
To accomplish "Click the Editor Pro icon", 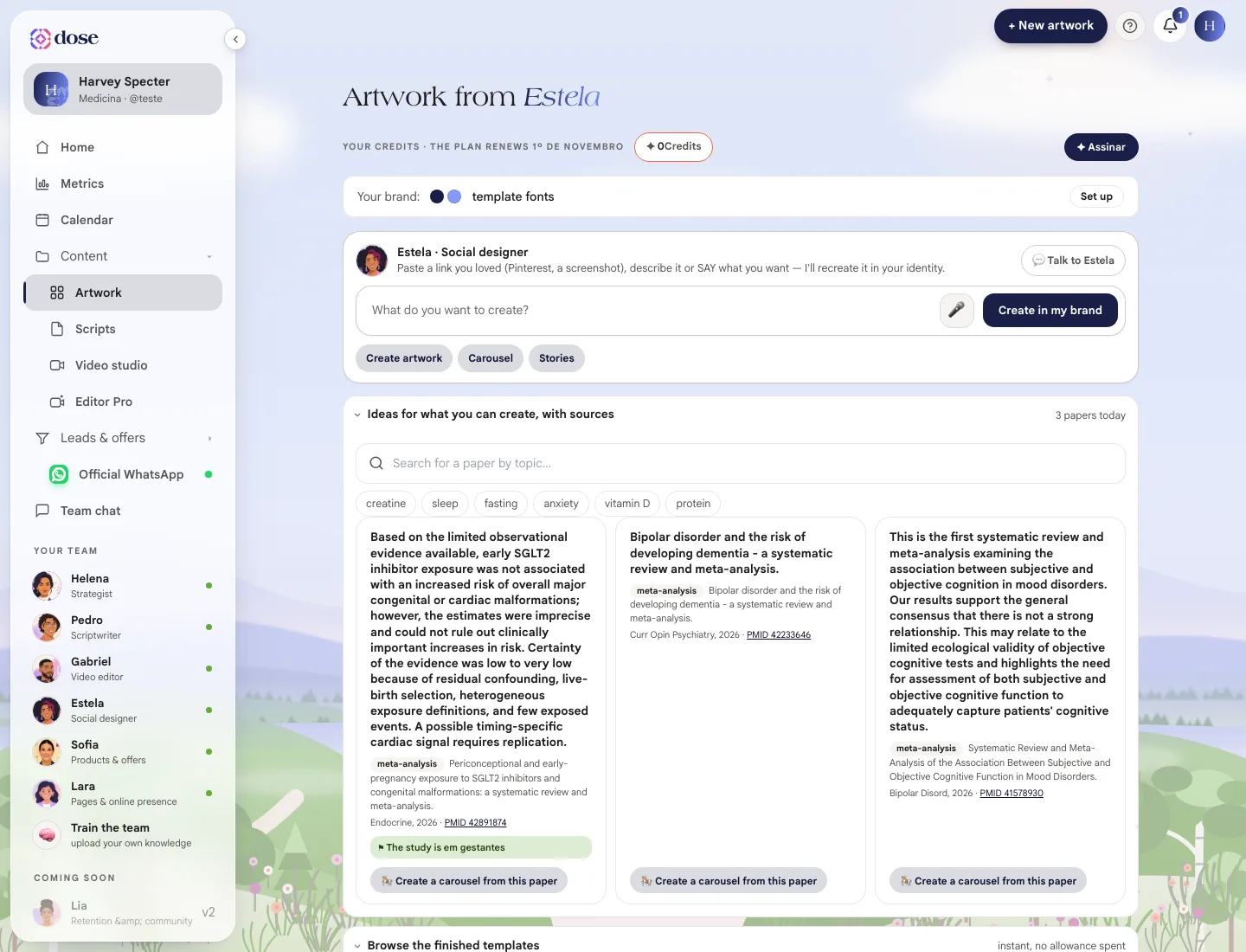I will click(x=57, y=402).
